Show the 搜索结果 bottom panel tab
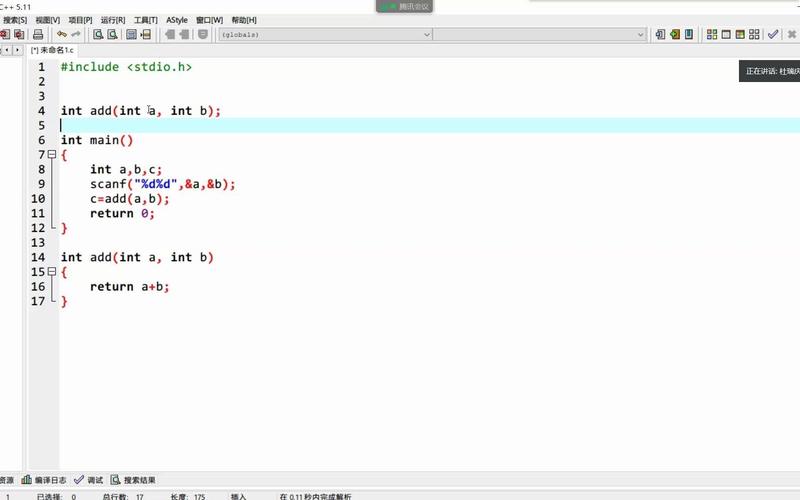This screenshot has width=800, height=500. (x=133, y=480)
